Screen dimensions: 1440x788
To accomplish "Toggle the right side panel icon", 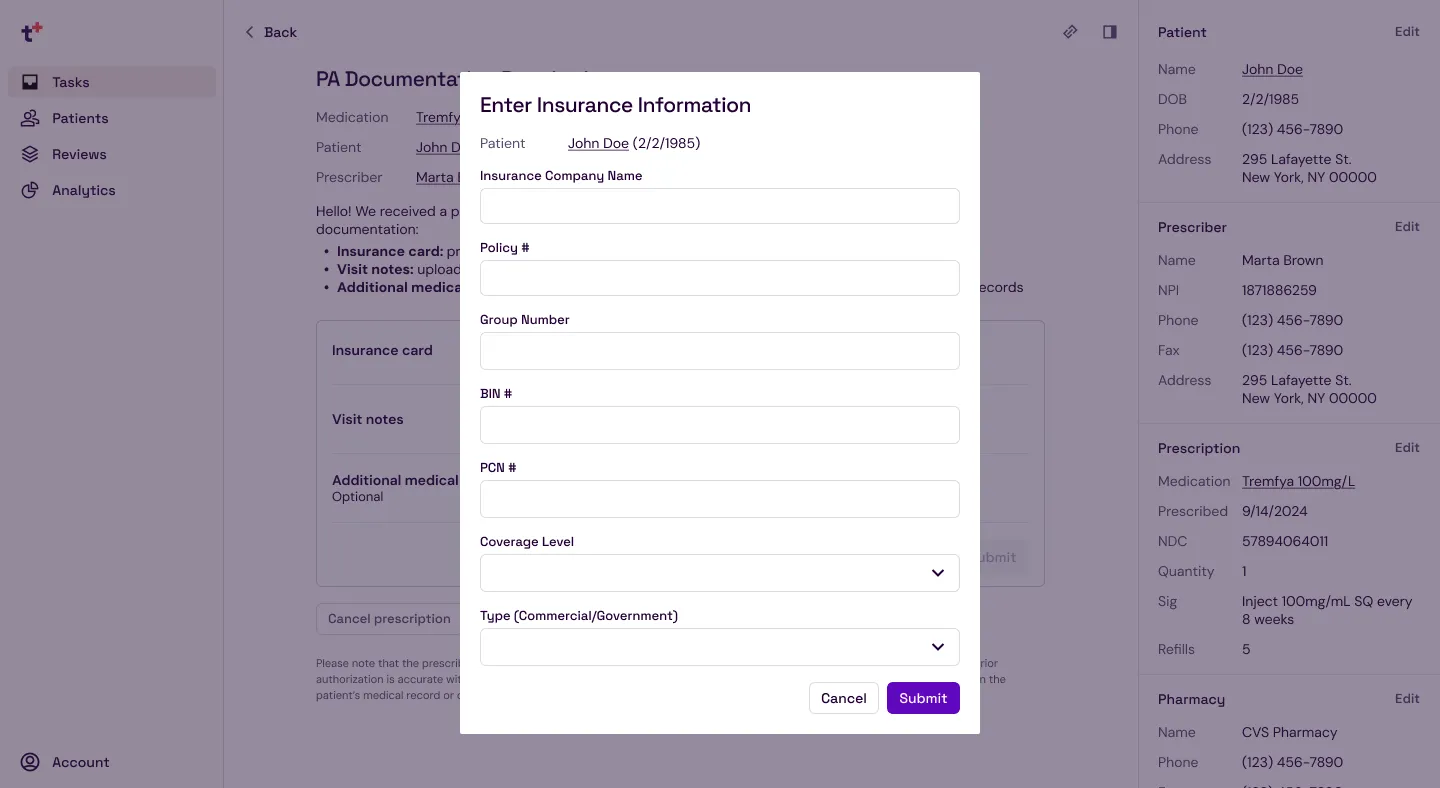I will (1110, 32).
